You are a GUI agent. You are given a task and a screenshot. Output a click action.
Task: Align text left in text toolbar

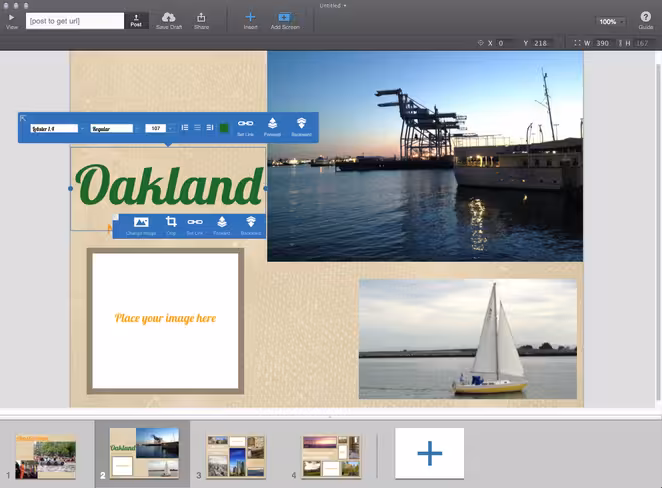(185, 127)
